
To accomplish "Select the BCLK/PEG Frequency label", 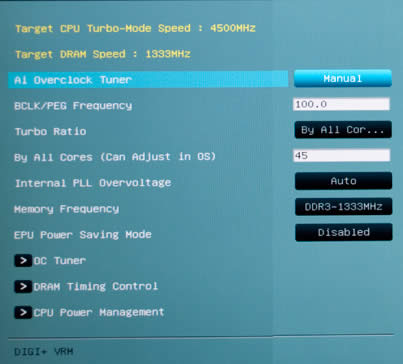I will pos(73,106).
